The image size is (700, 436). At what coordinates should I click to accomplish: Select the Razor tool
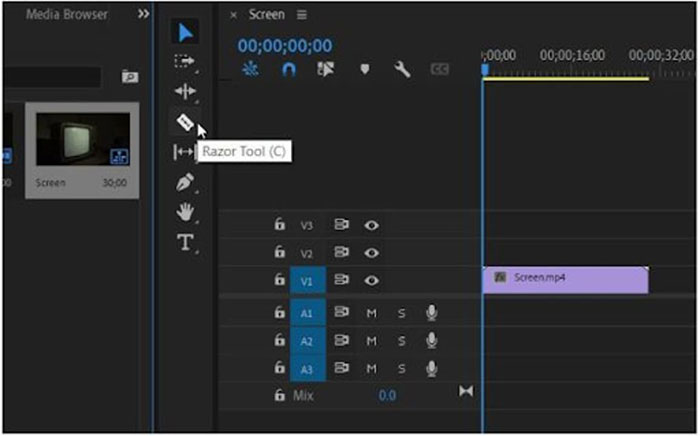click(x=185, y=122)
